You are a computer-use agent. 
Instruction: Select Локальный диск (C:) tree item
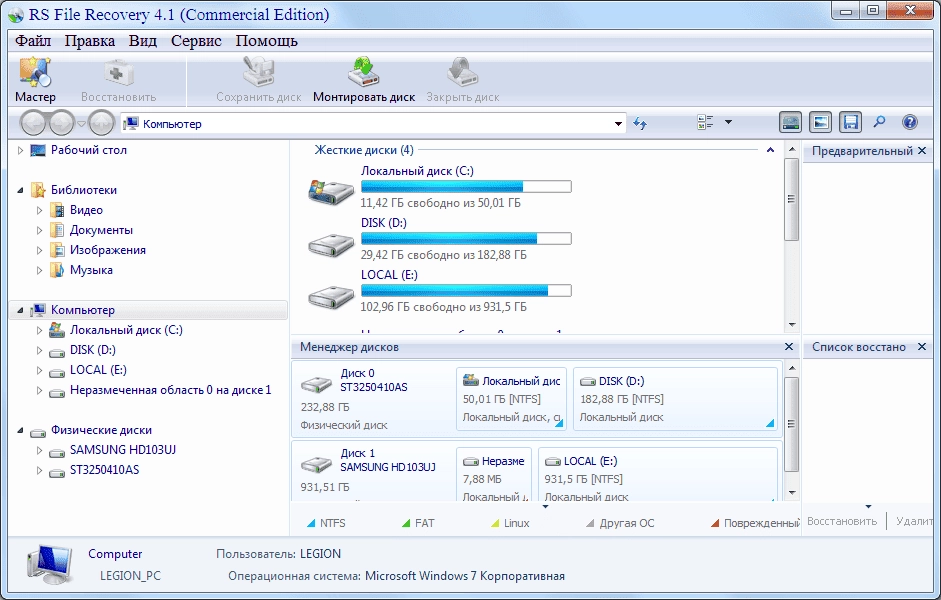[126, 330]
